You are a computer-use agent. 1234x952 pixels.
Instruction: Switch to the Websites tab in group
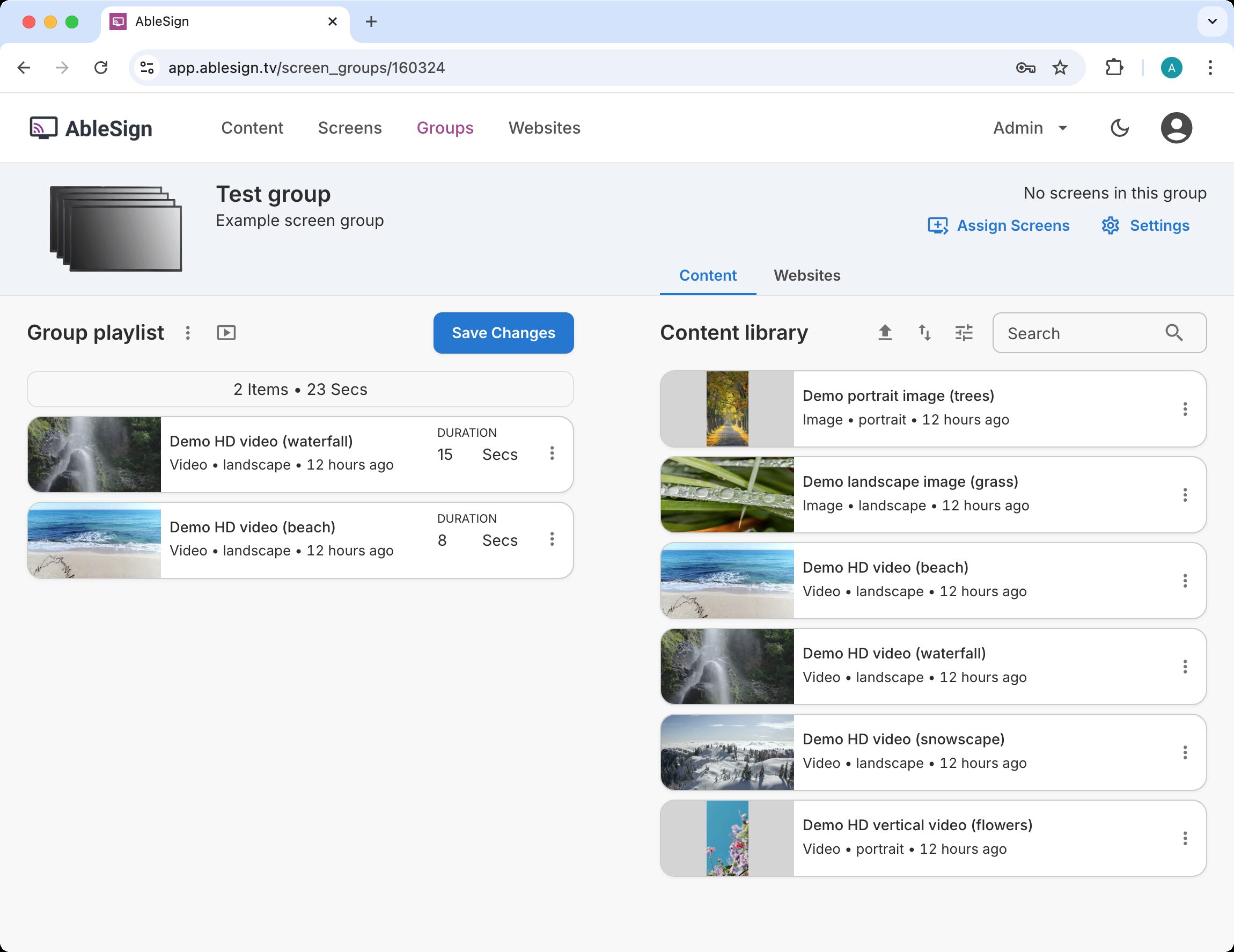click(x=807, y=276)
